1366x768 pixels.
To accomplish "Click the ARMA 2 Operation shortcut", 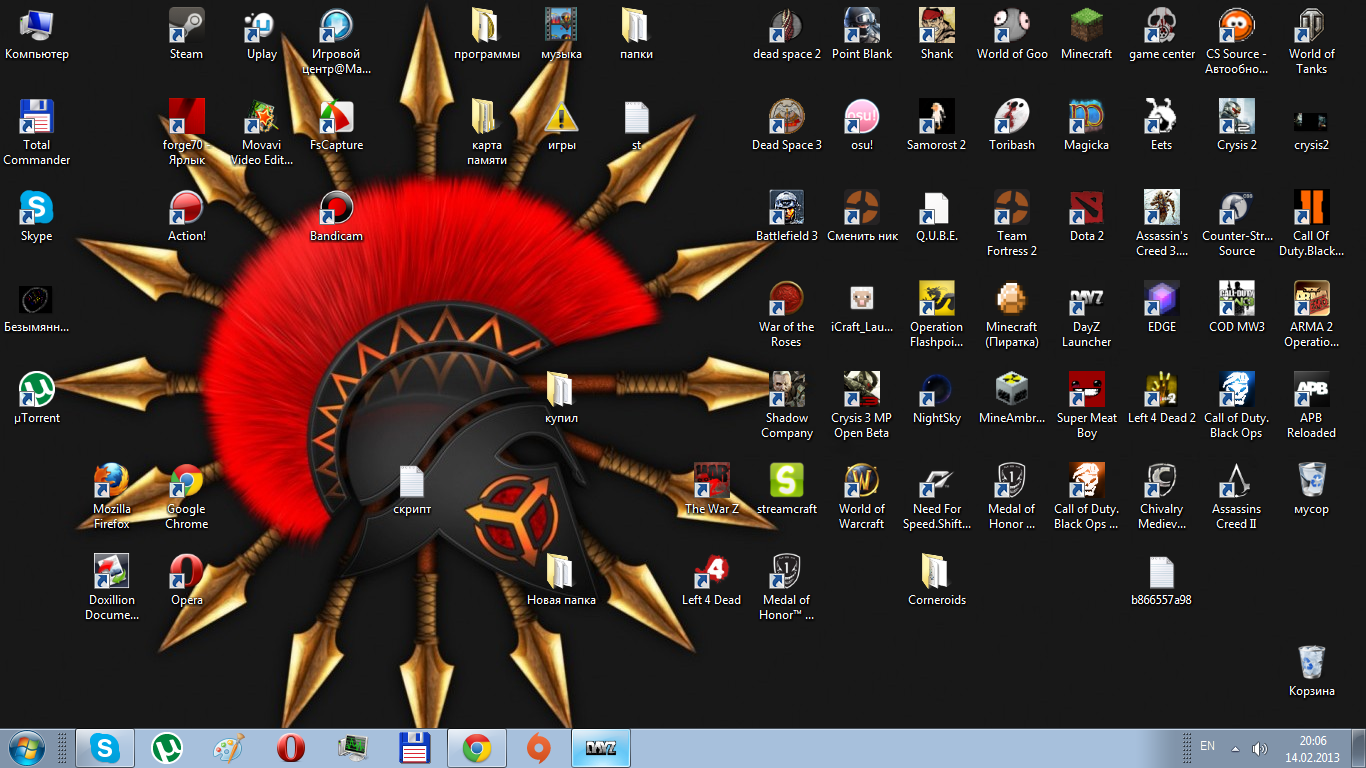I will 1312,315.
